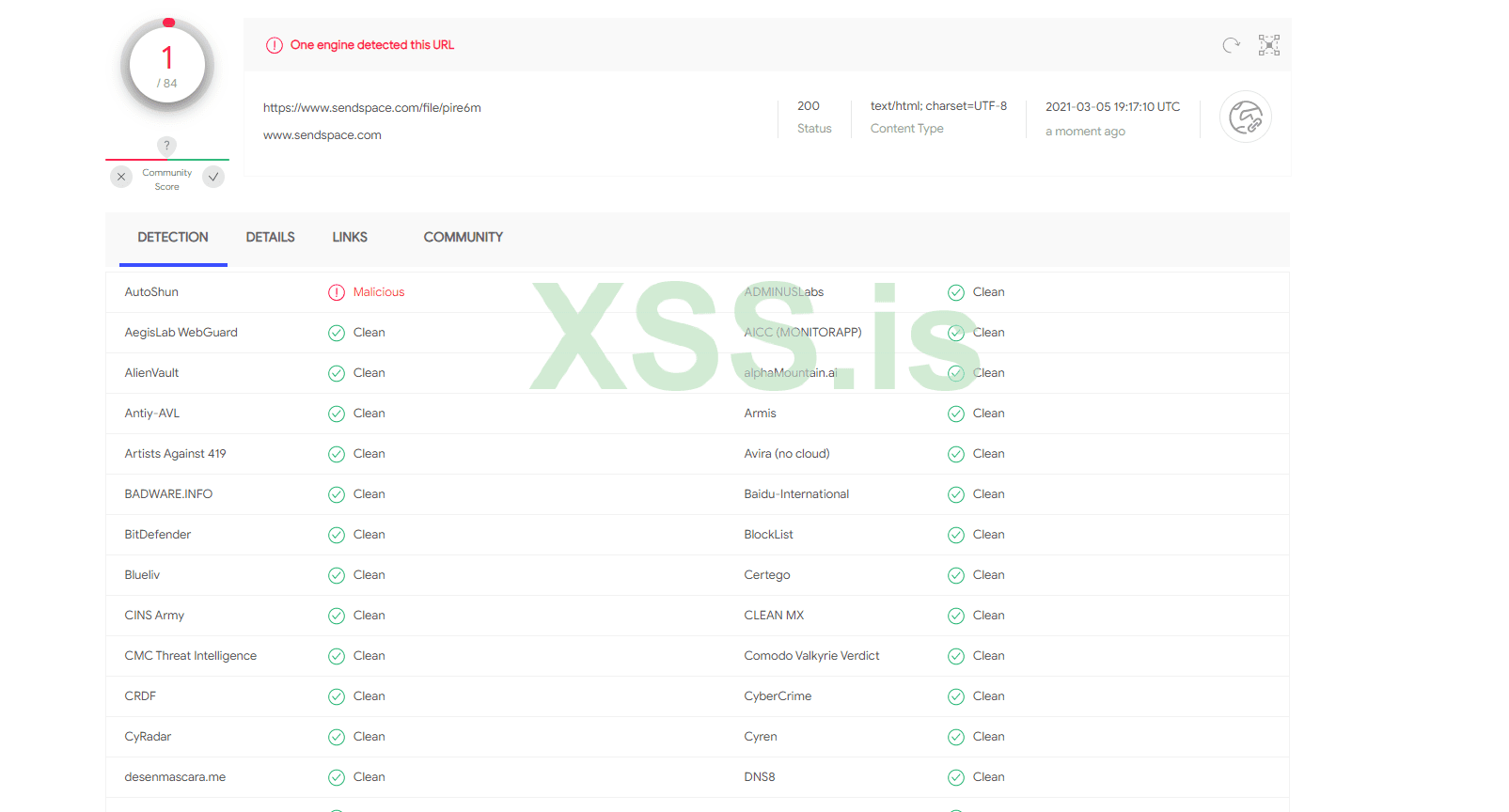Click the clean check icon for CyberCrime

pos(956,696)
